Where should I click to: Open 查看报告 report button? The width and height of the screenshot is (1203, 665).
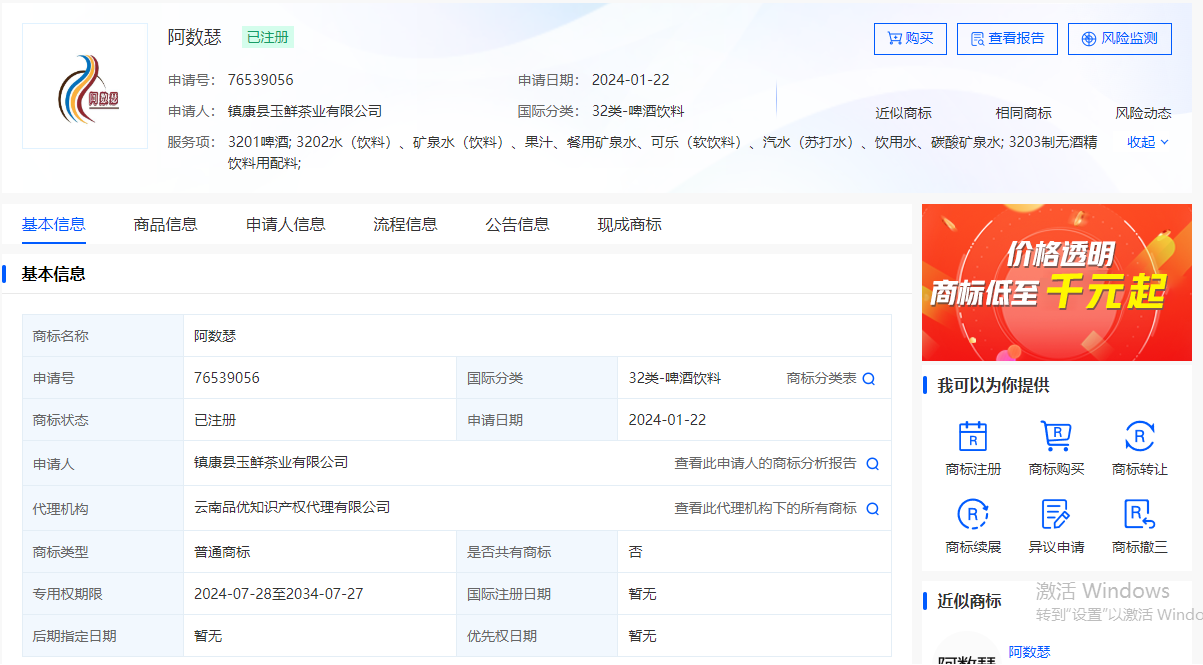point(1007,38)
